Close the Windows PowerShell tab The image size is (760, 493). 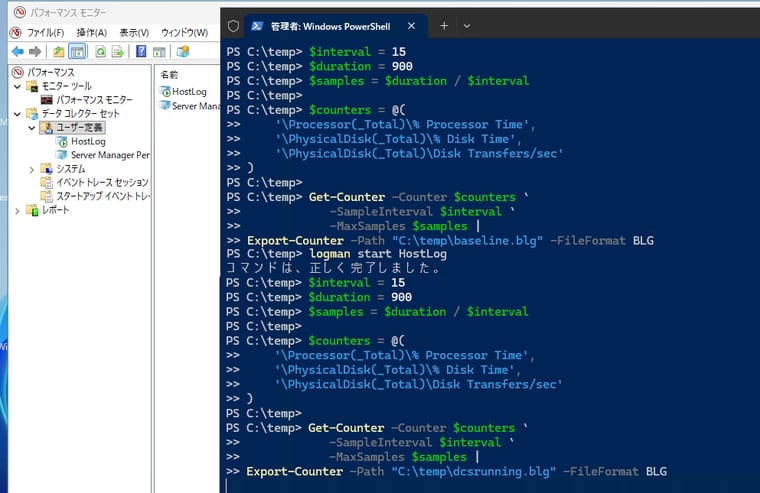click(x=411, y=26)
